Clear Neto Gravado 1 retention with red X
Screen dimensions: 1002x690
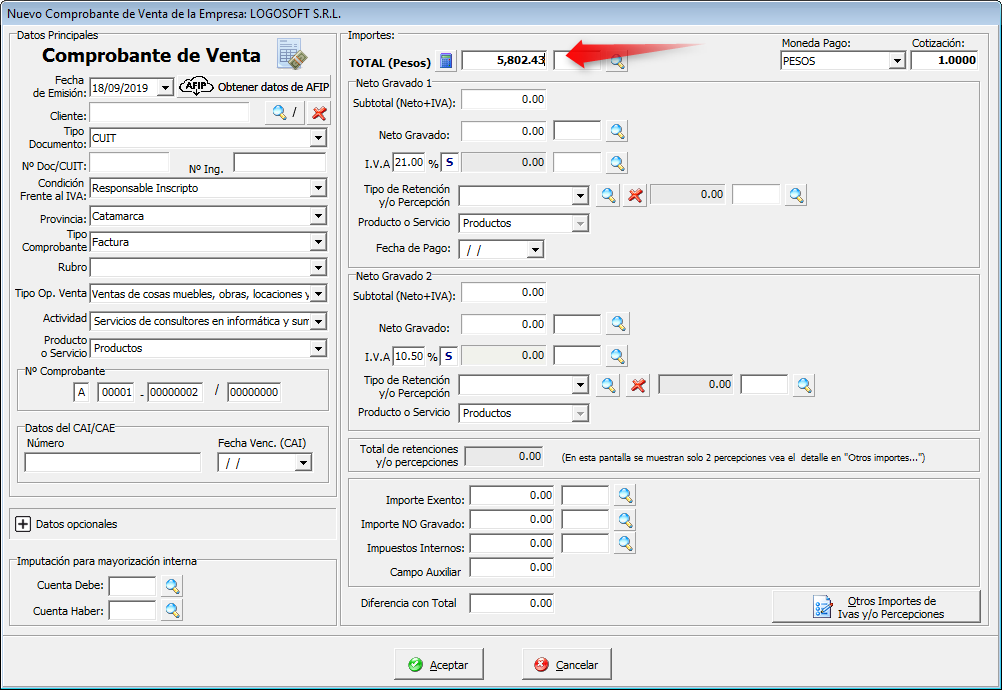coord(634,195)
